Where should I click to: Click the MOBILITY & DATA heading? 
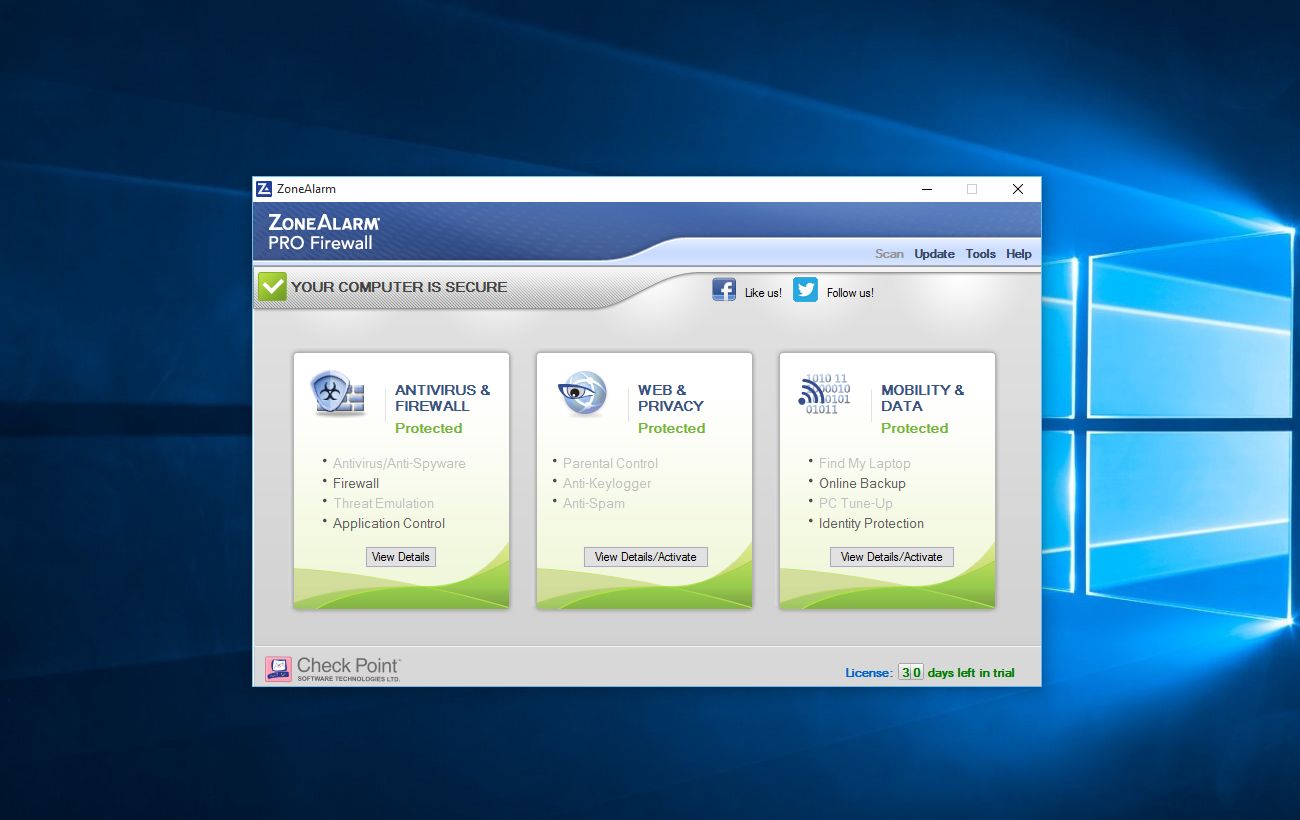923,398
